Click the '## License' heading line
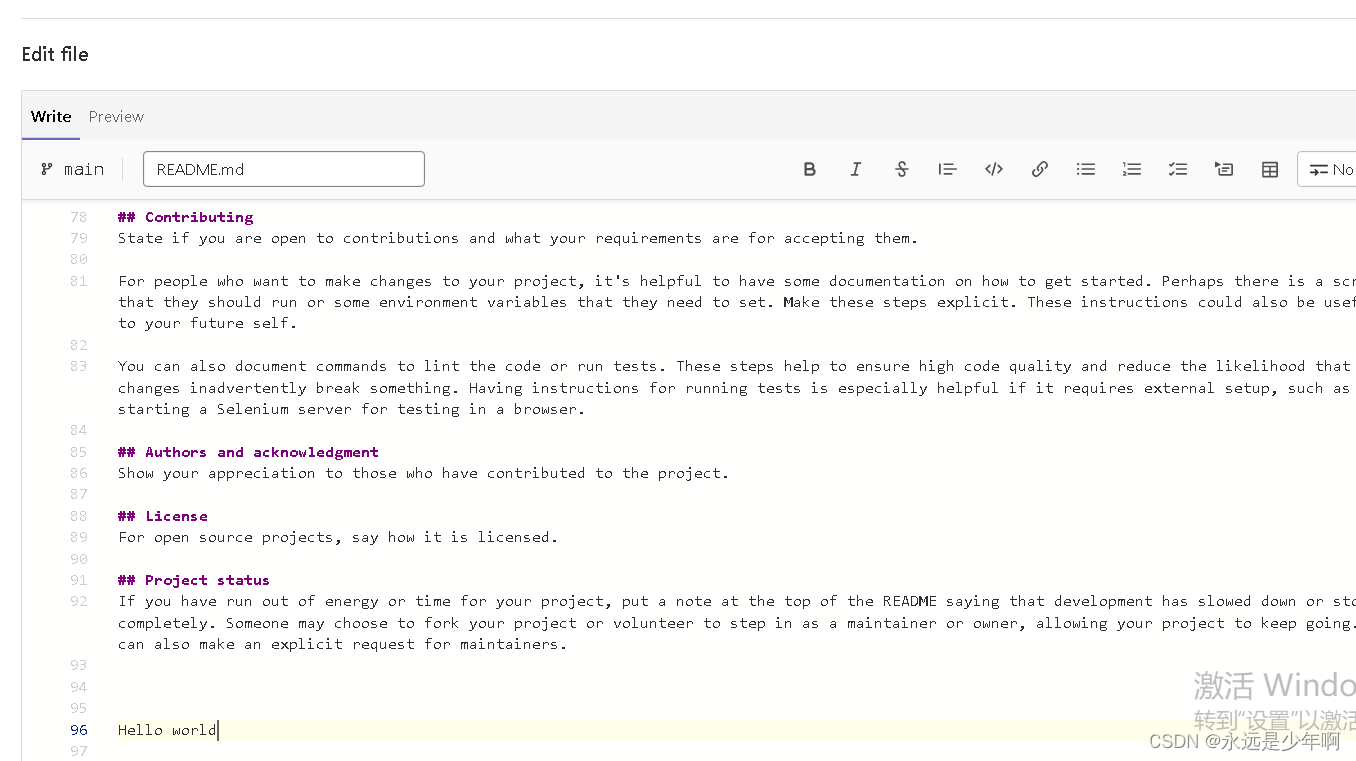Screen dimensions: 1356x761 (x=163, y=516)
